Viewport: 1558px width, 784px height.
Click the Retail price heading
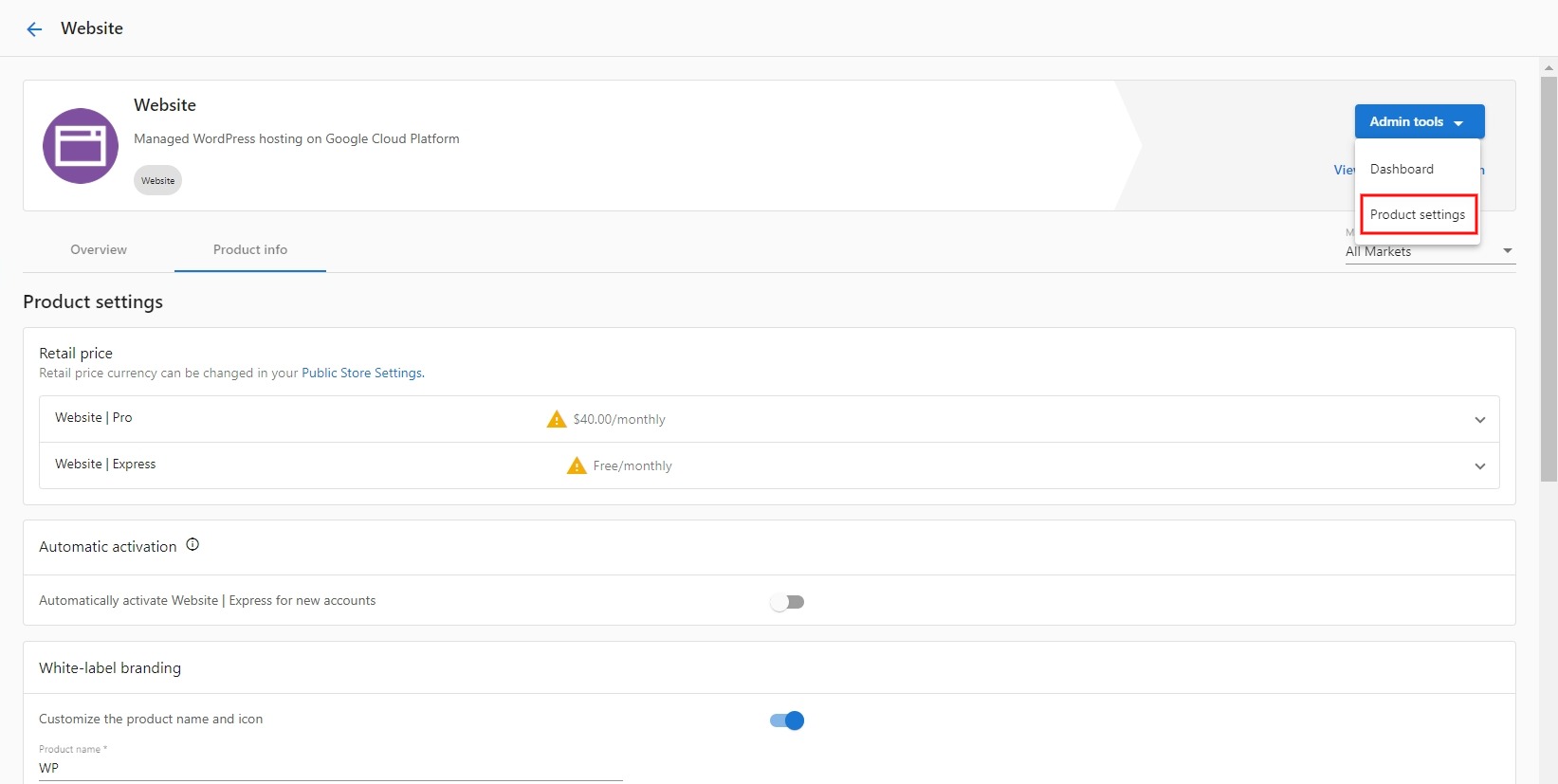click(76, 353)
